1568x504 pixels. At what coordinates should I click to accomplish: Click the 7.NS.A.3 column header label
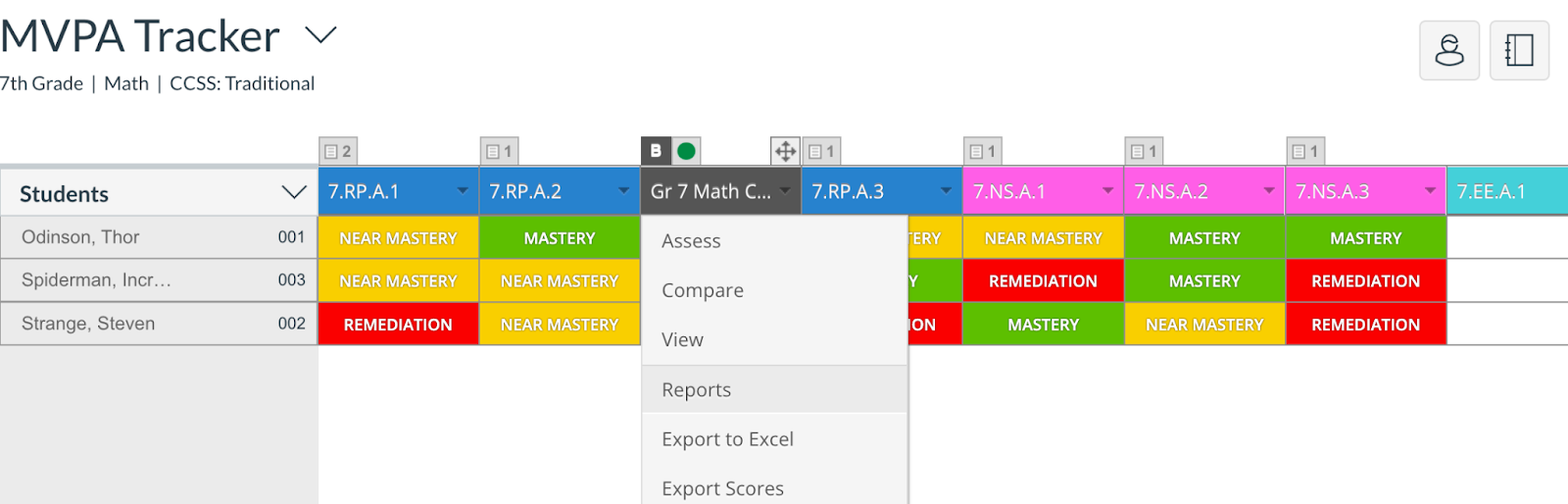click(1333, 192)
